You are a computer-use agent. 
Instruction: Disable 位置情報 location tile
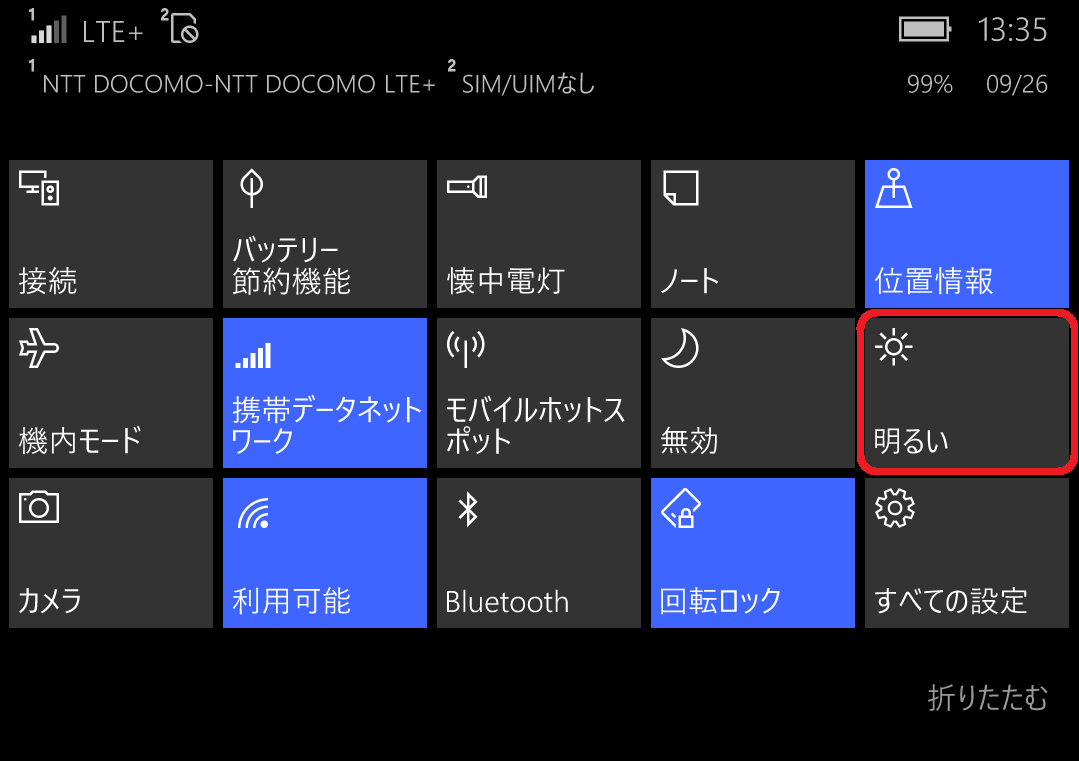(x=967, y=234)
